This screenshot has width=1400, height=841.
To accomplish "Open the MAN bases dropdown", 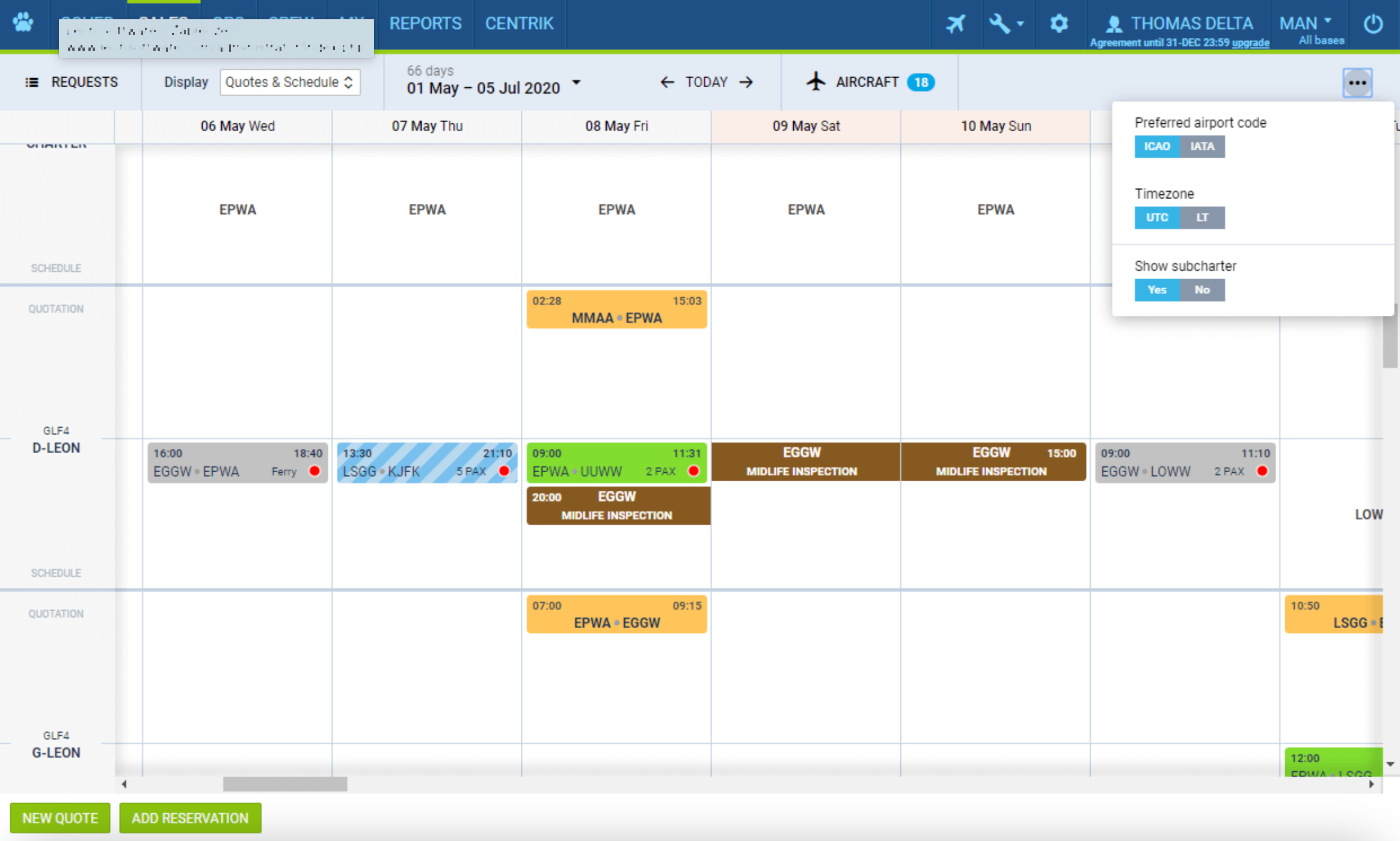I will click(x=1306, y=23).
